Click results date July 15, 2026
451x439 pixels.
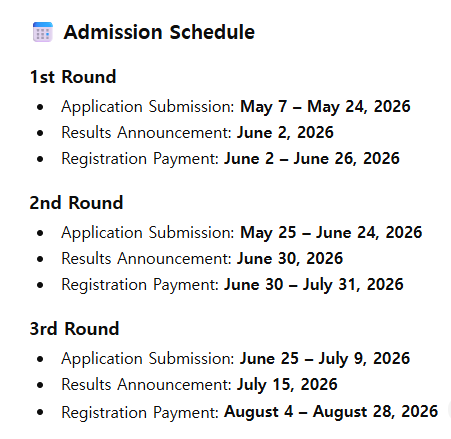287,385
